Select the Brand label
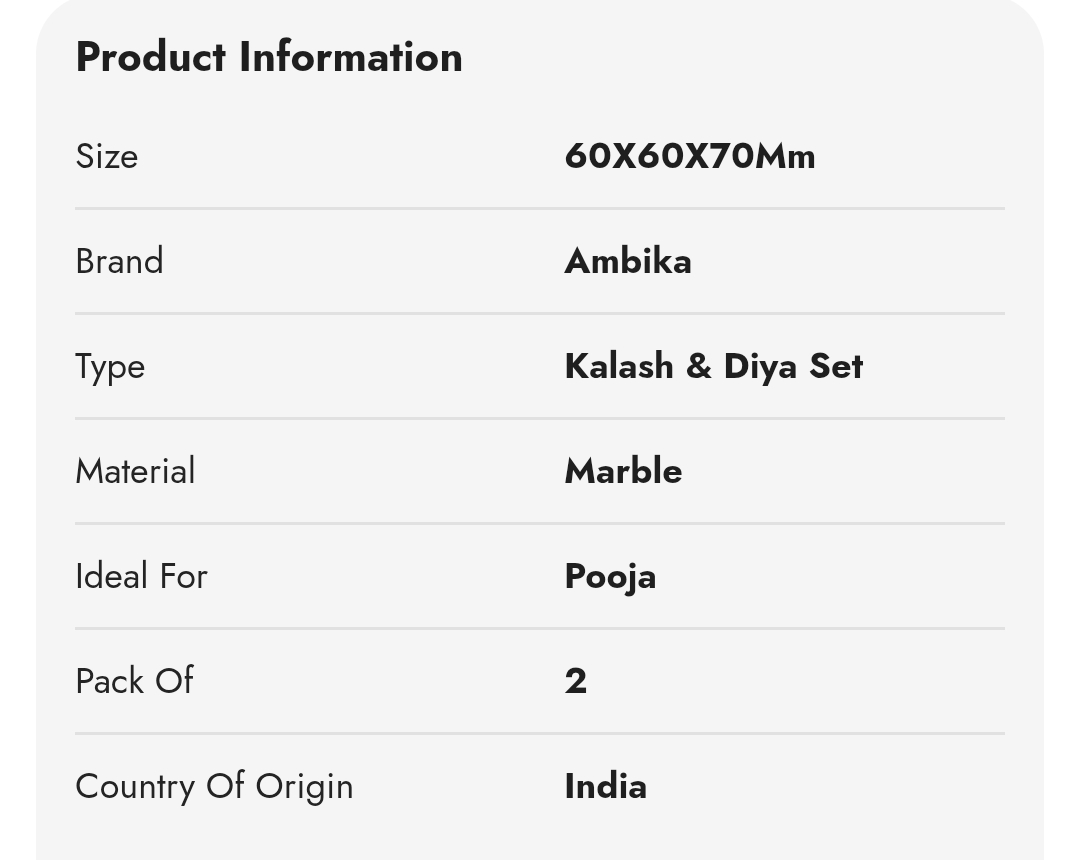 (119, 262)
